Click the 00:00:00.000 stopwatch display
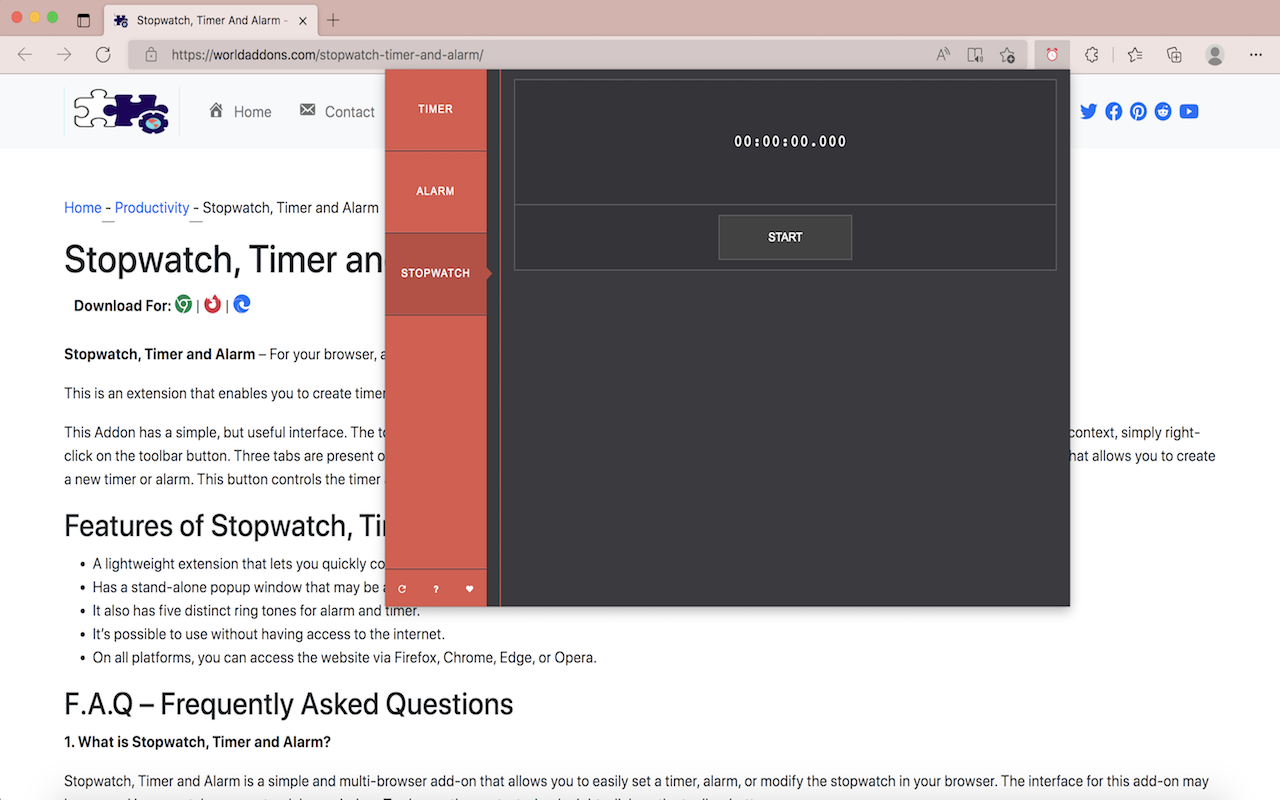The width and height of the screenshot is (1280, 800). point(790,142)
